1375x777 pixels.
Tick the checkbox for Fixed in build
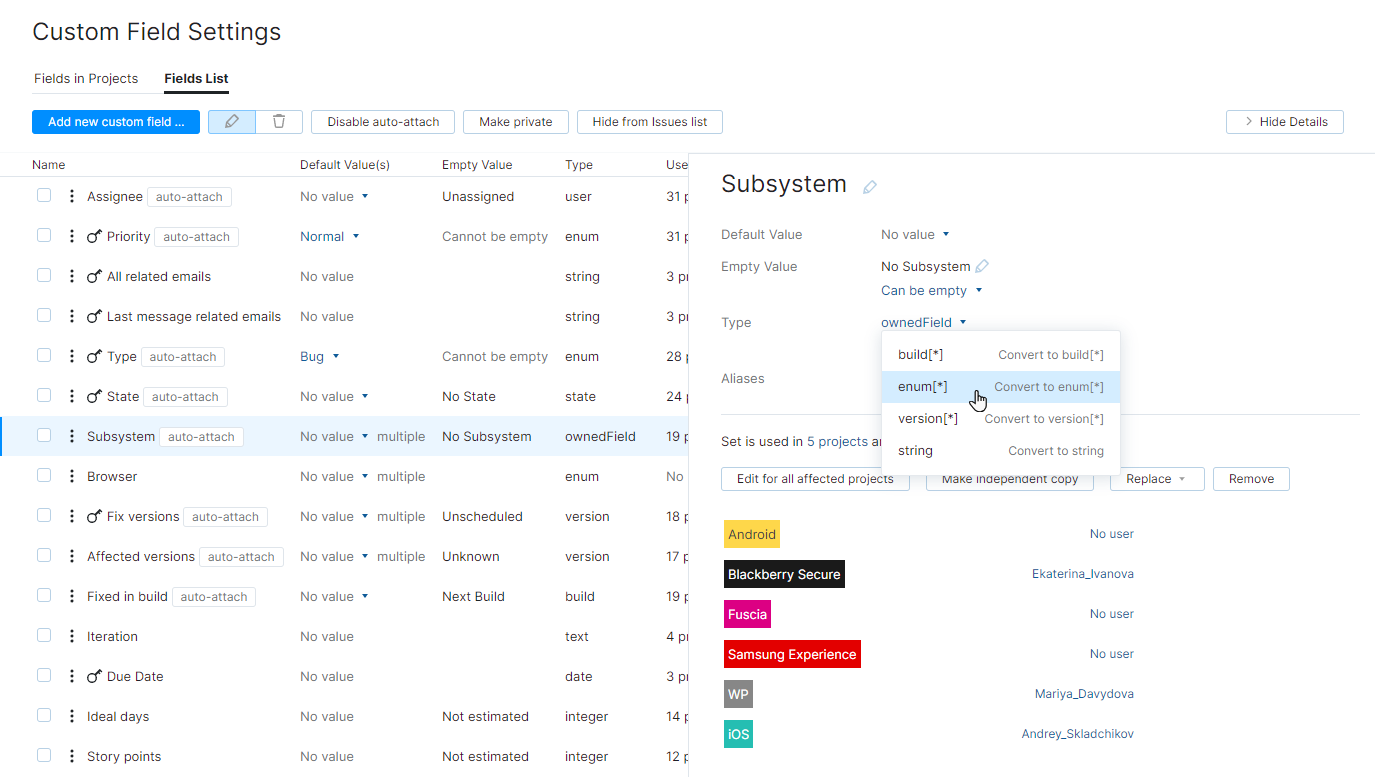[44, 596]
